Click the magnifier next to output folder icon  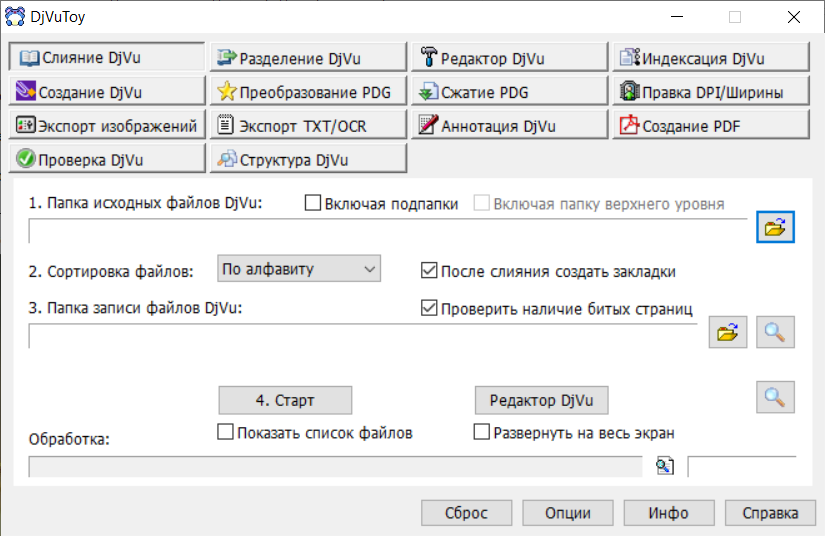pyautogui.click(x=775, y=332)
